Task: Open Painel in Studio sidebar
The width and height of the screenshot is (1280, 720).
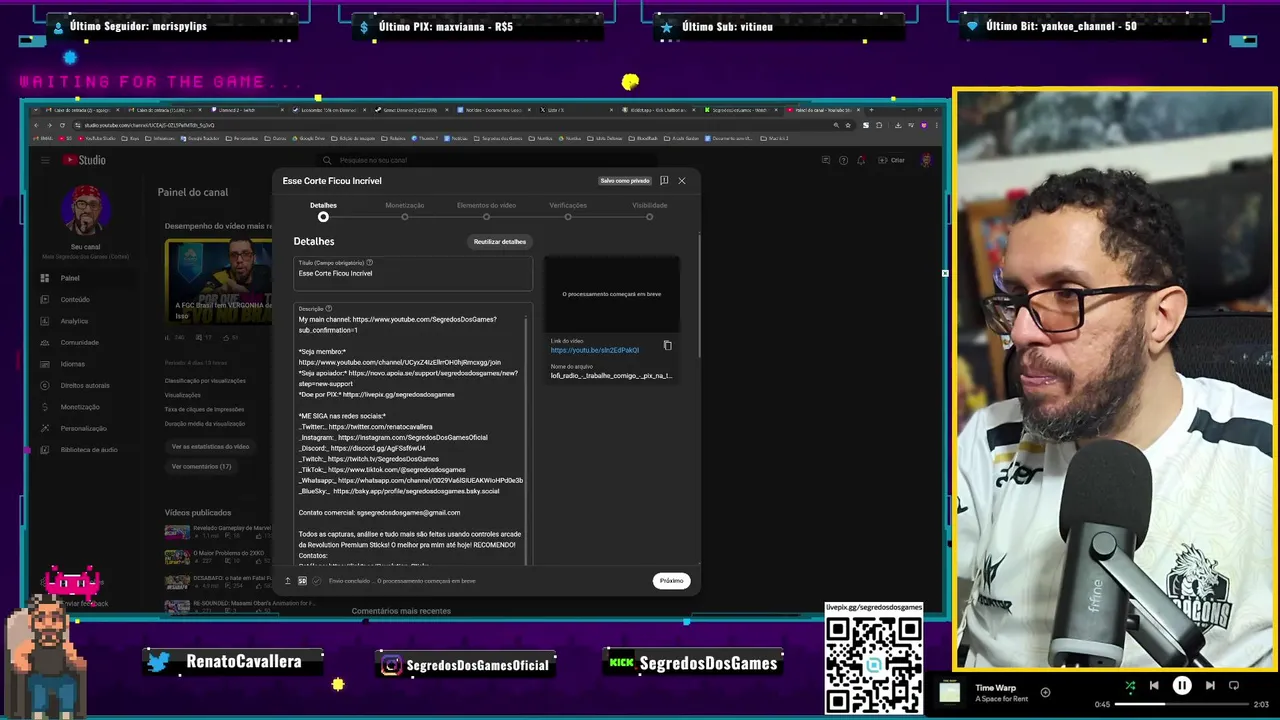Action: coord(85,278)
